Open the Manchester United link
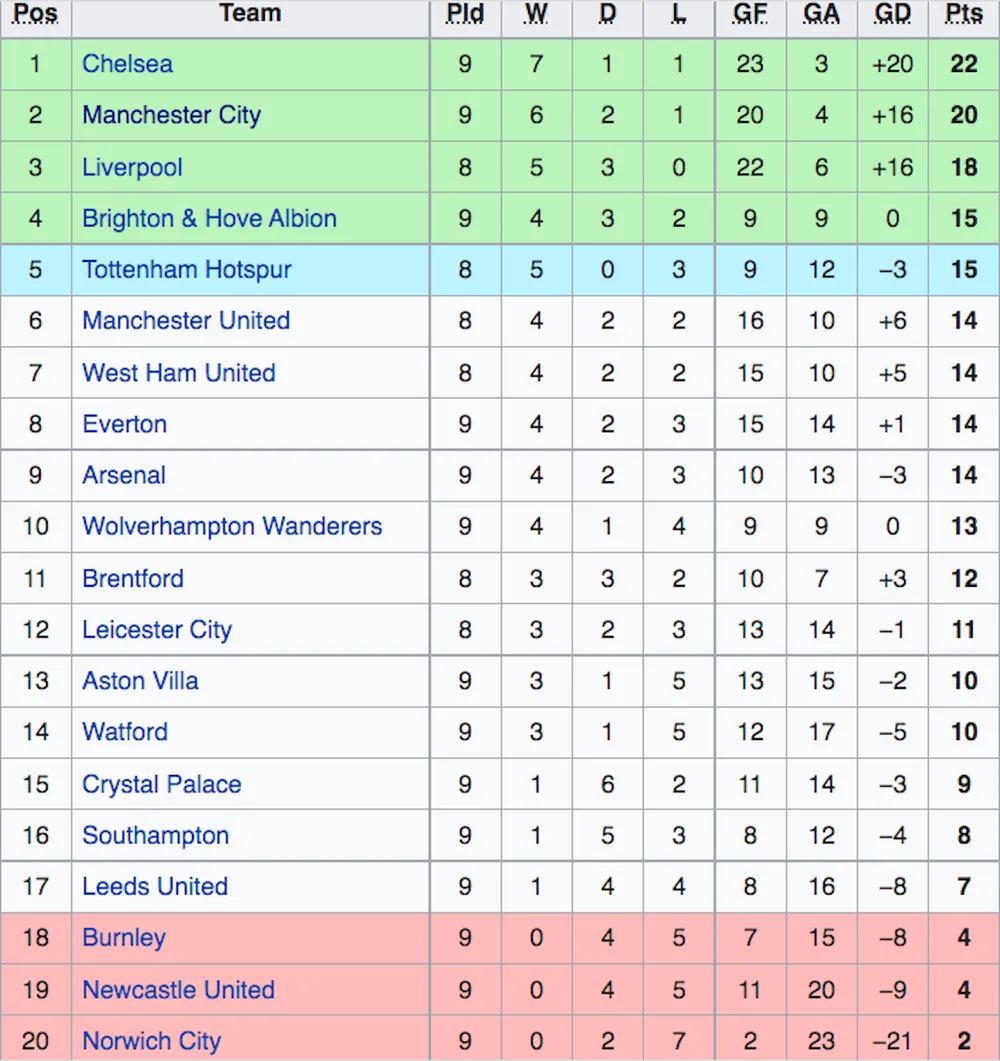1000x1061 pixels. click(x=185, y=321)
